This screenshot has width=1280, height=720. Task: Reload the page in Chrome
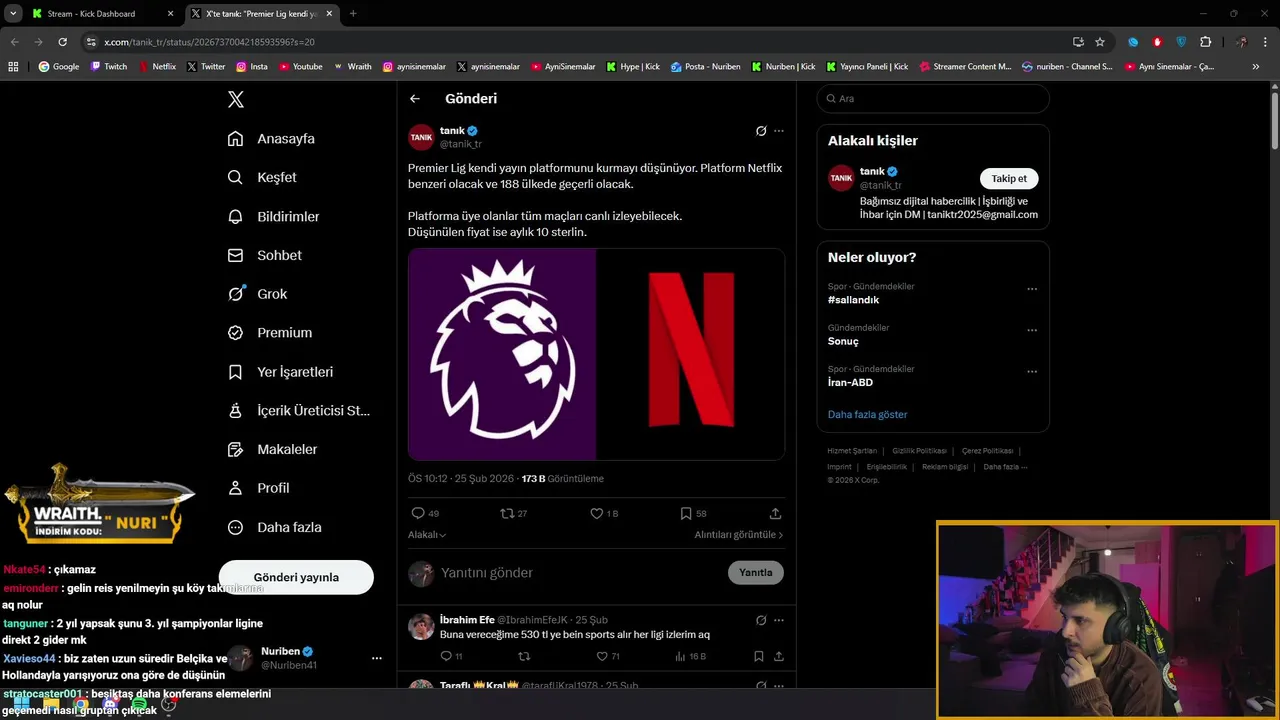62,42
